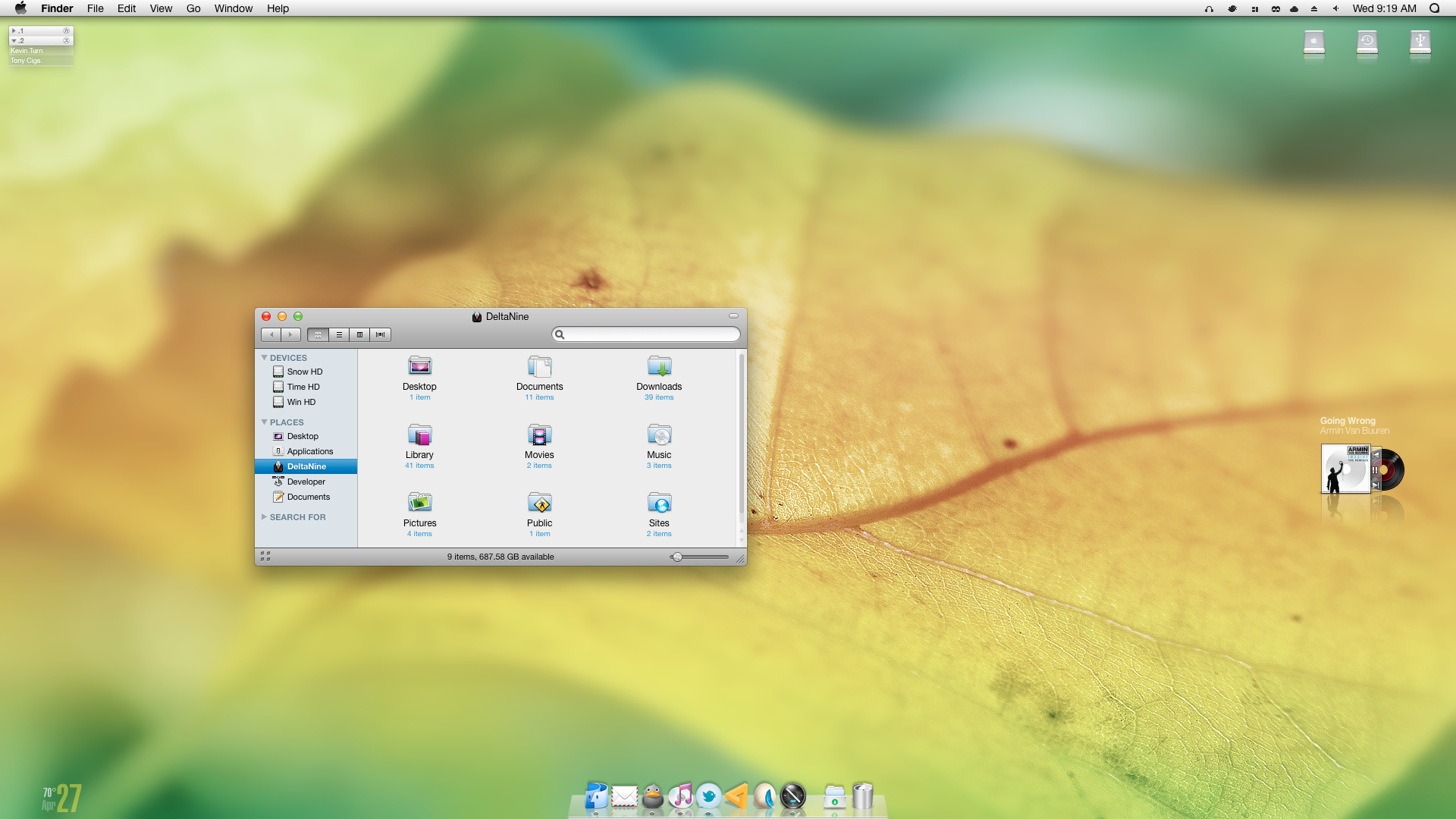Open the Desktop folder icon in DeltaNine window
This screenshot has width=1456, height=819.
click(419, 366)
